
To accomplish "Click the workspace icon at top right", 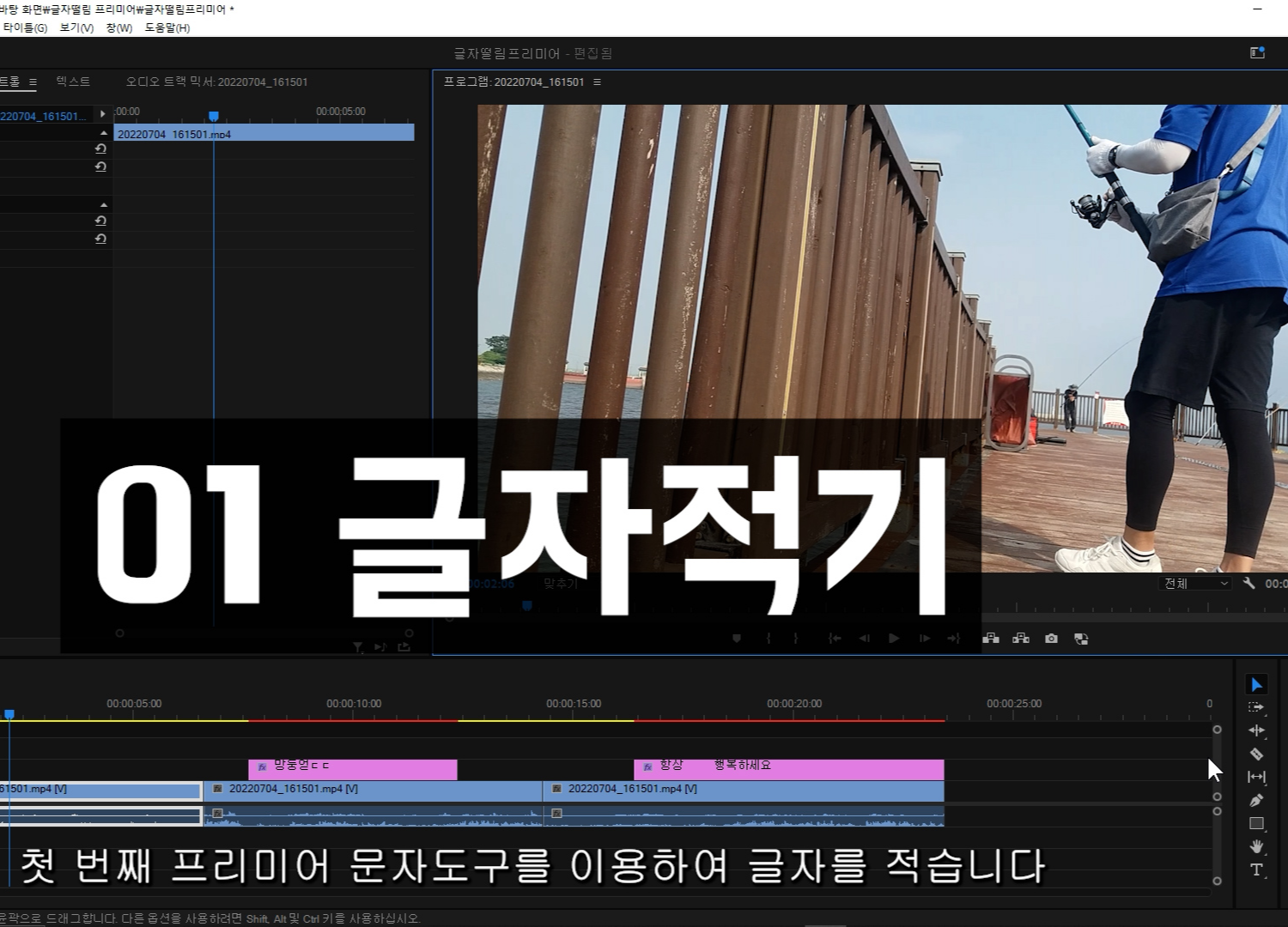I will tap(1257, 52).
